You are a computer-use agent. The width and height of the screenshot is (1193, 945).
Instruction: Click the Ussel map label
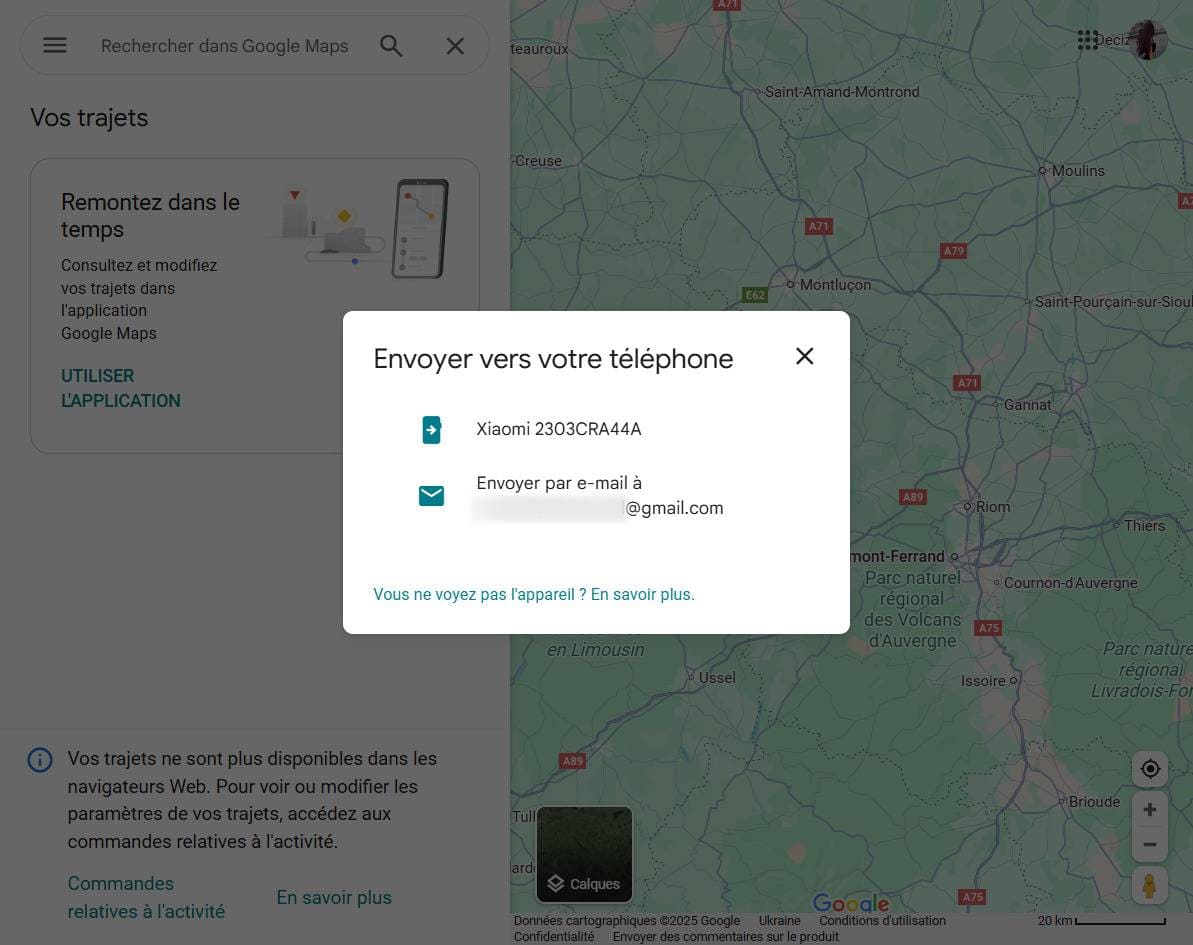point(717,678)
